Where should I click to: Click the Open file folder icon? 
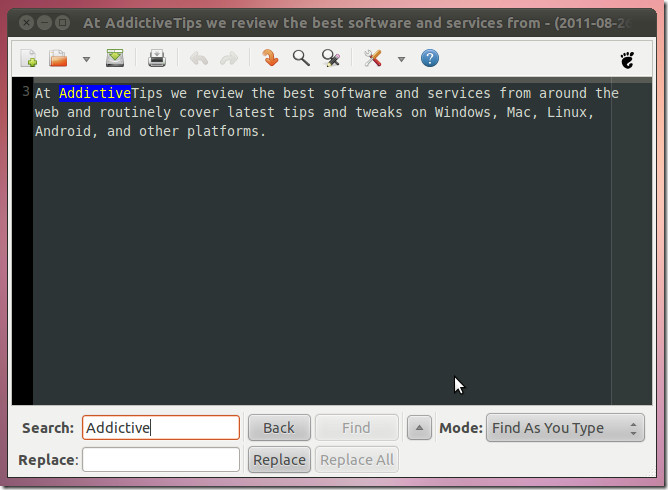pyautogui.click(x=58, y=58)
